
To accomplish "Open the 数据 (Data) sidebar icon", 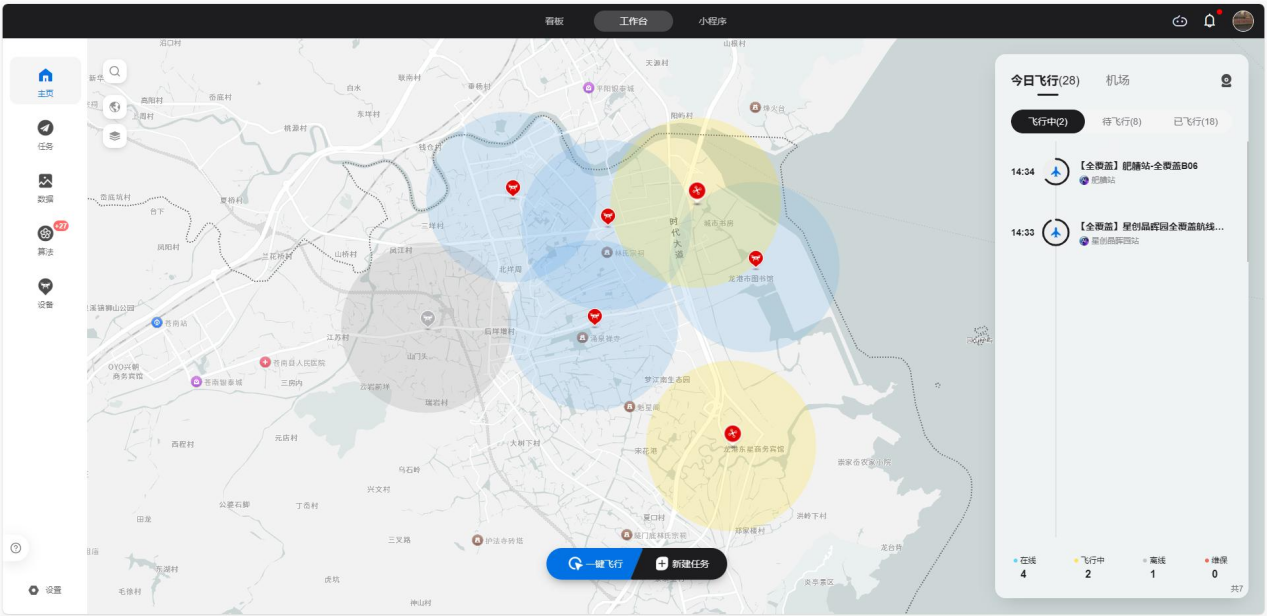I will (45, 186).
